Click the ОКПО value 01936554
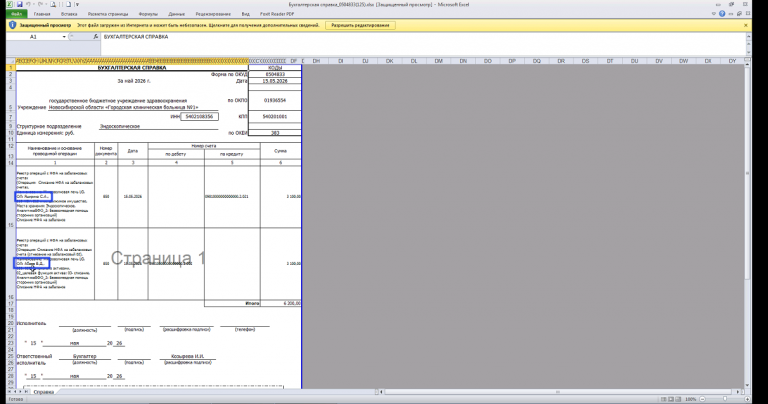 click(x=275, y=100)
